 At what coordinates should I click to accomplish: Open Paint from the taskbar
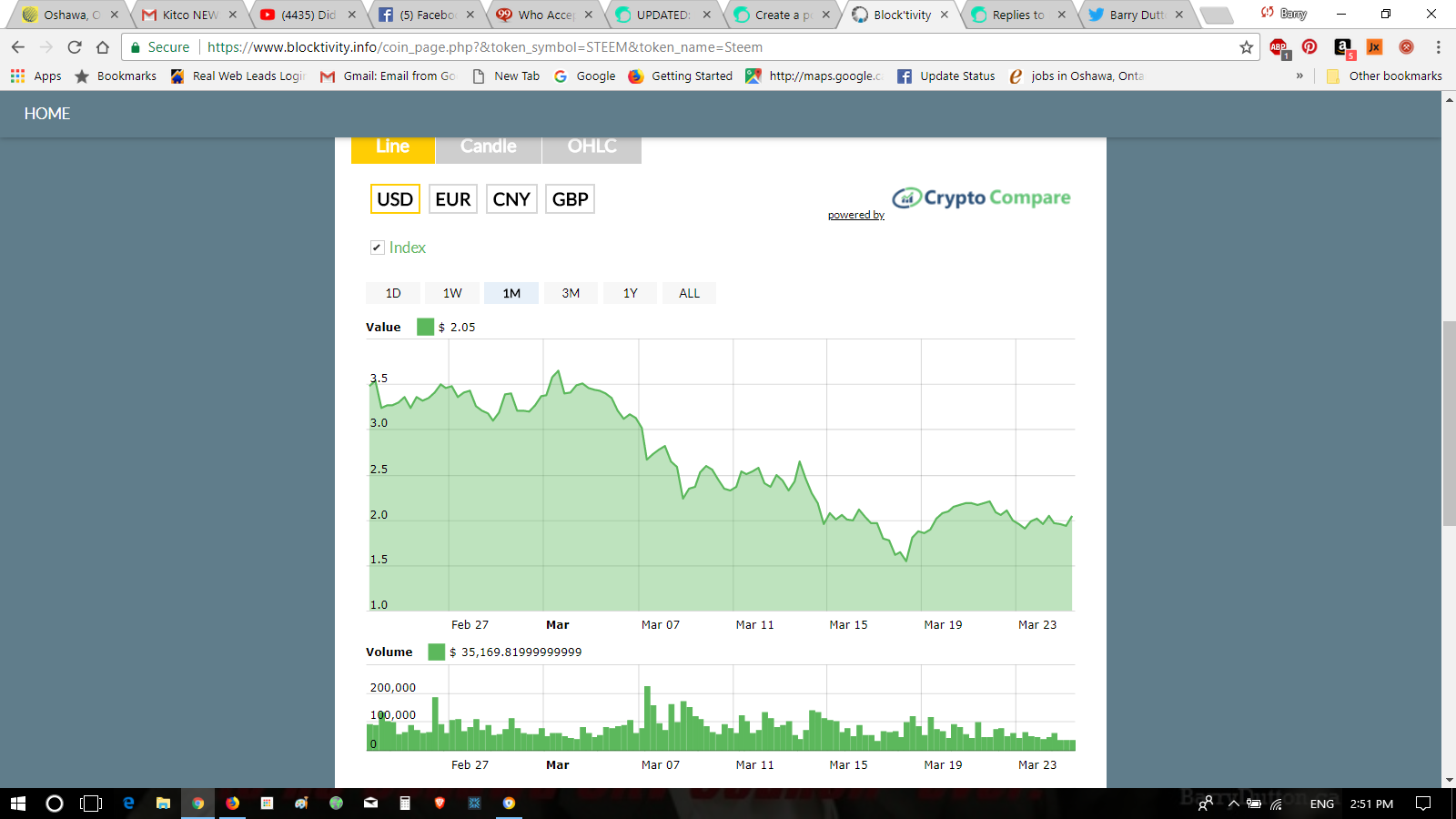coord(301,804)
